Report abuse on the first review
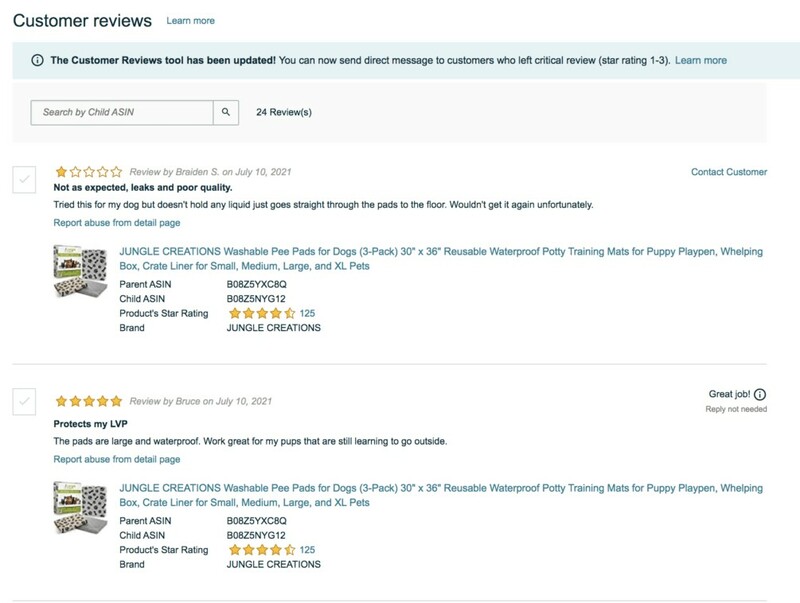This screenshot has width=800, height=603. 117,223
